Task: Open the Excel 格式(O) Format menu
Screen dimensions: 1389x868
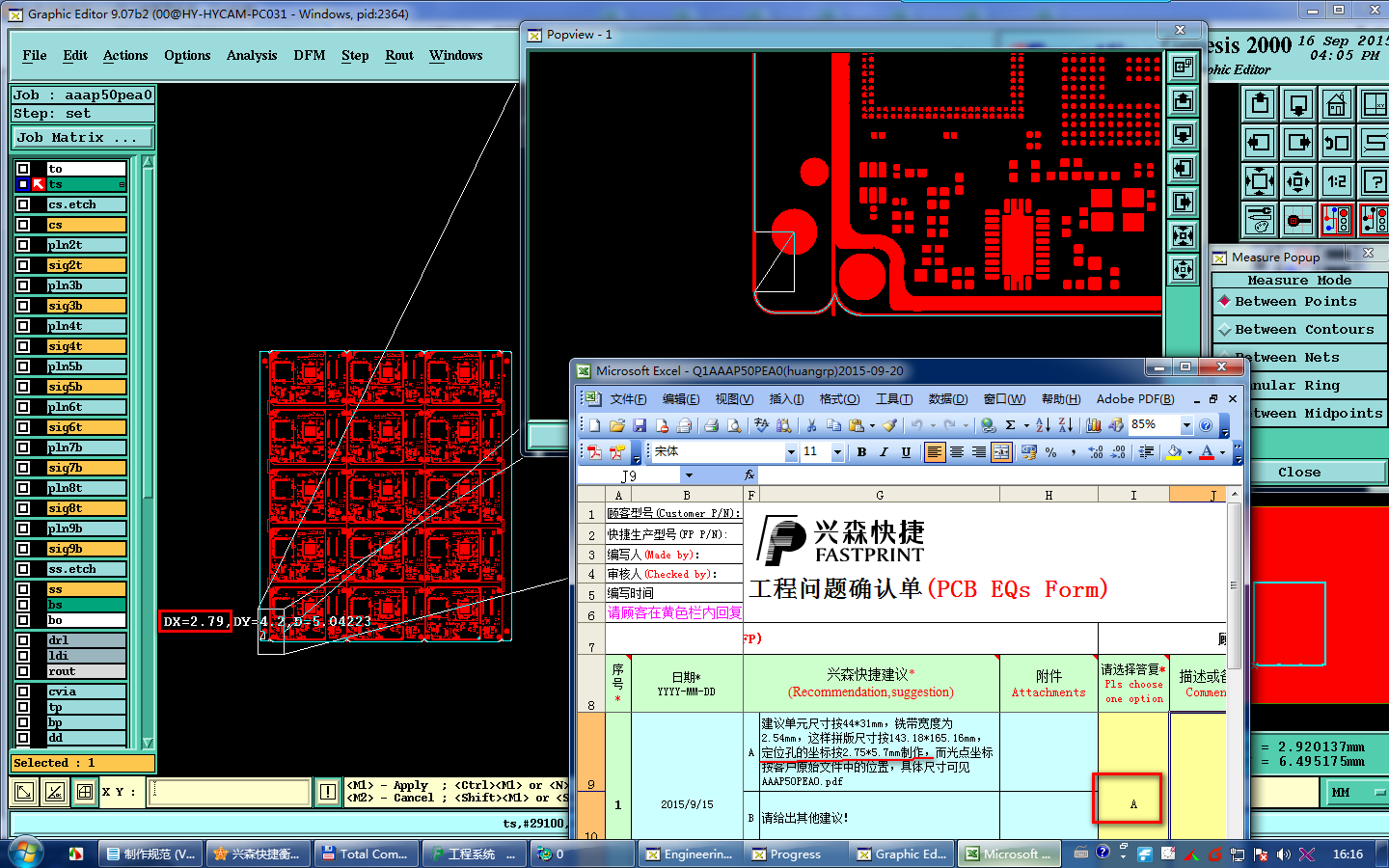Action: click(839, 398)
